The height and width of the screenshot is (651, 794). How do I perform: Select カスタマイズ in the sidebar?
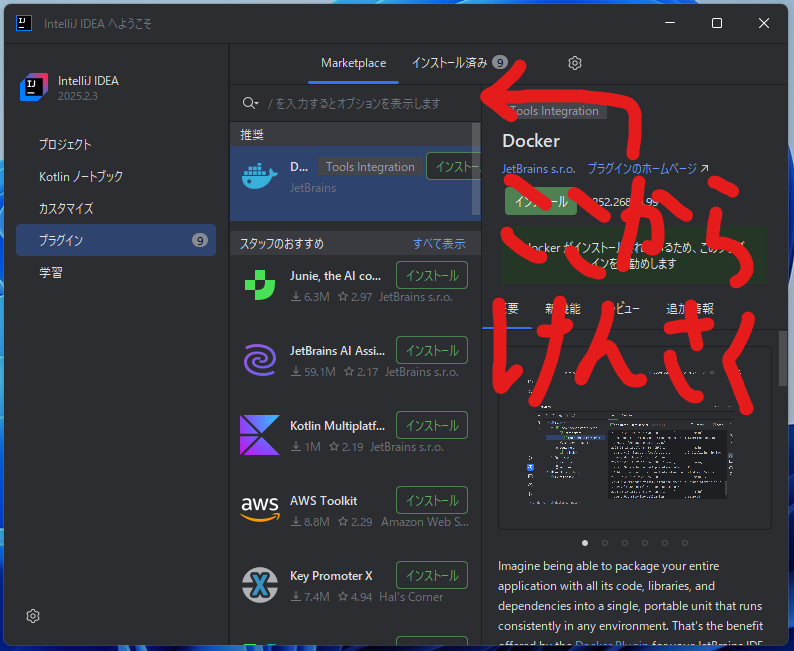116,208
